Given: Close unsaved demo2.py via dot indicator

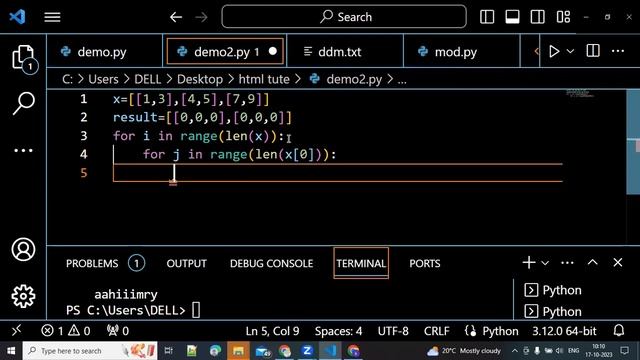Looking at the screenshot, I should pos(273,51).
